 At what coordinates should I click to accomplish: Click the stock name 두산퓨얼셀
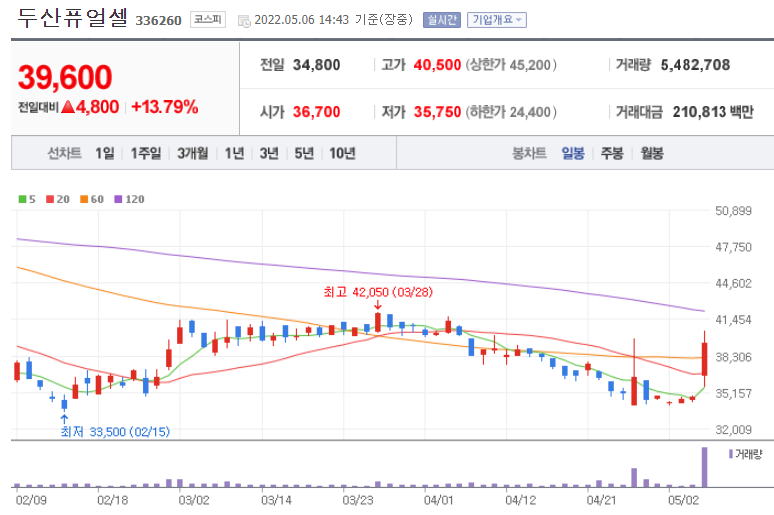click(x=73, y=18)
